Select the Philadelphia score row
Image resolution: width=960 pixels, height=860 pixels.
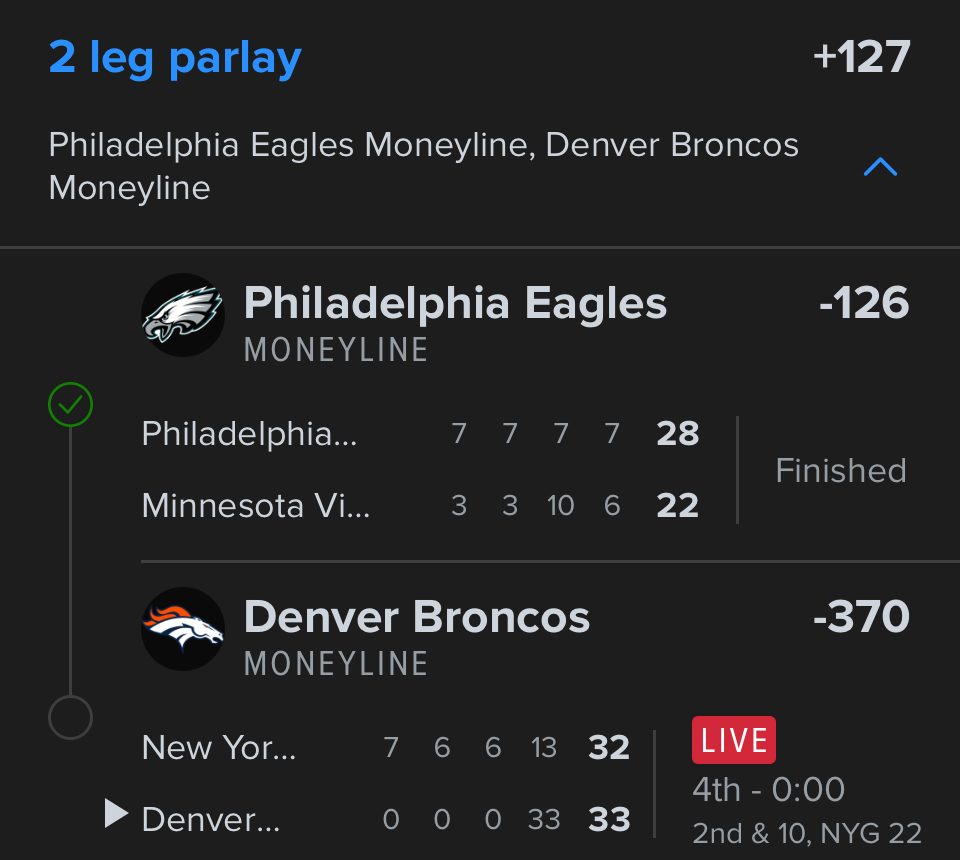[420, 433]
